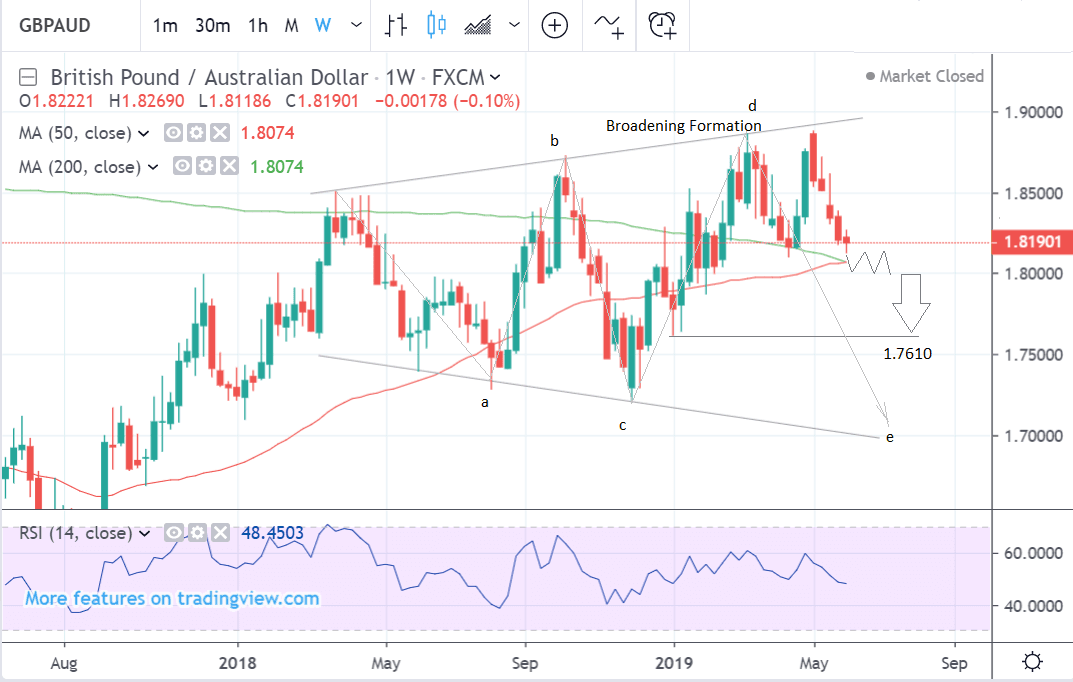Switch to the Area chart style icon

pos(476,25)
